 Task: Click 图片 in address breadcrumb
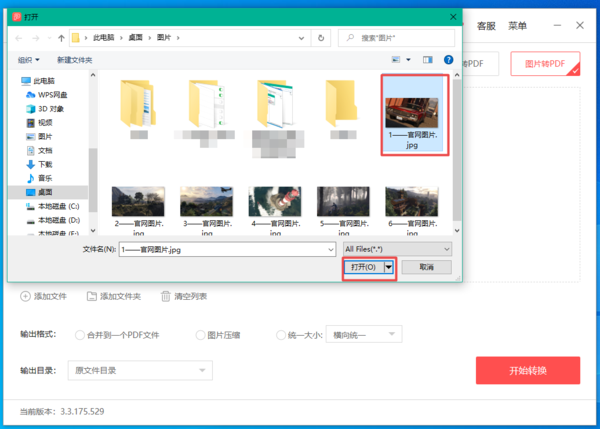tap(164, 38)
